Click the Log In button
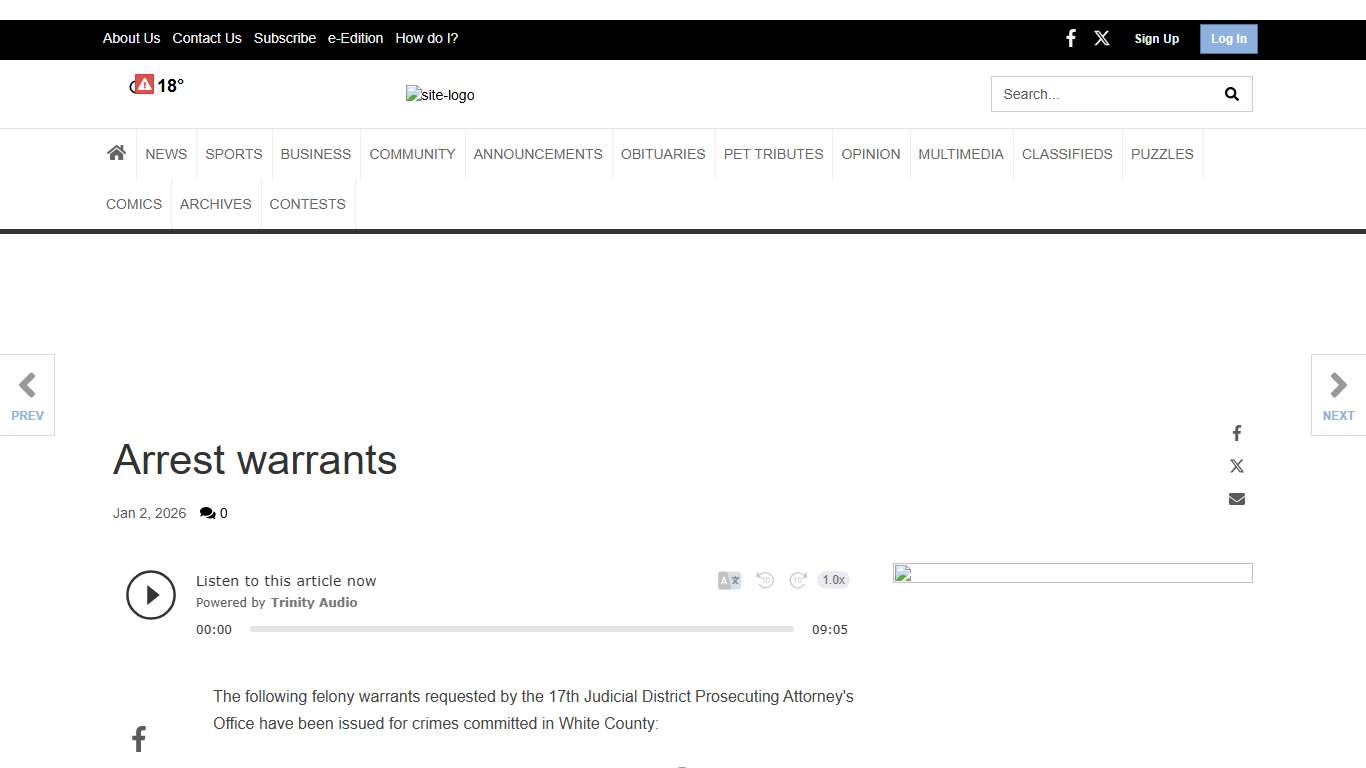1366x768 pixels. point(1228,38)
